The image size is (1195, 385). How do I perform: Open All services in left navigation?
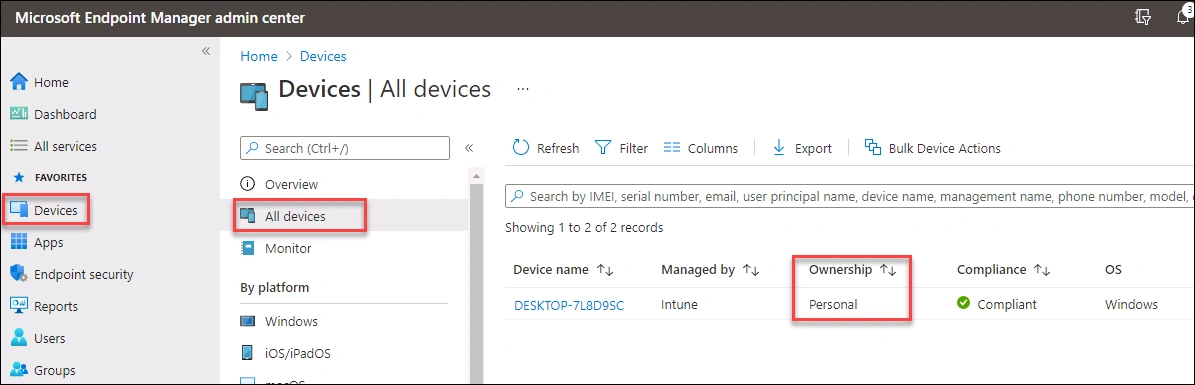click(x=65, y=146)
